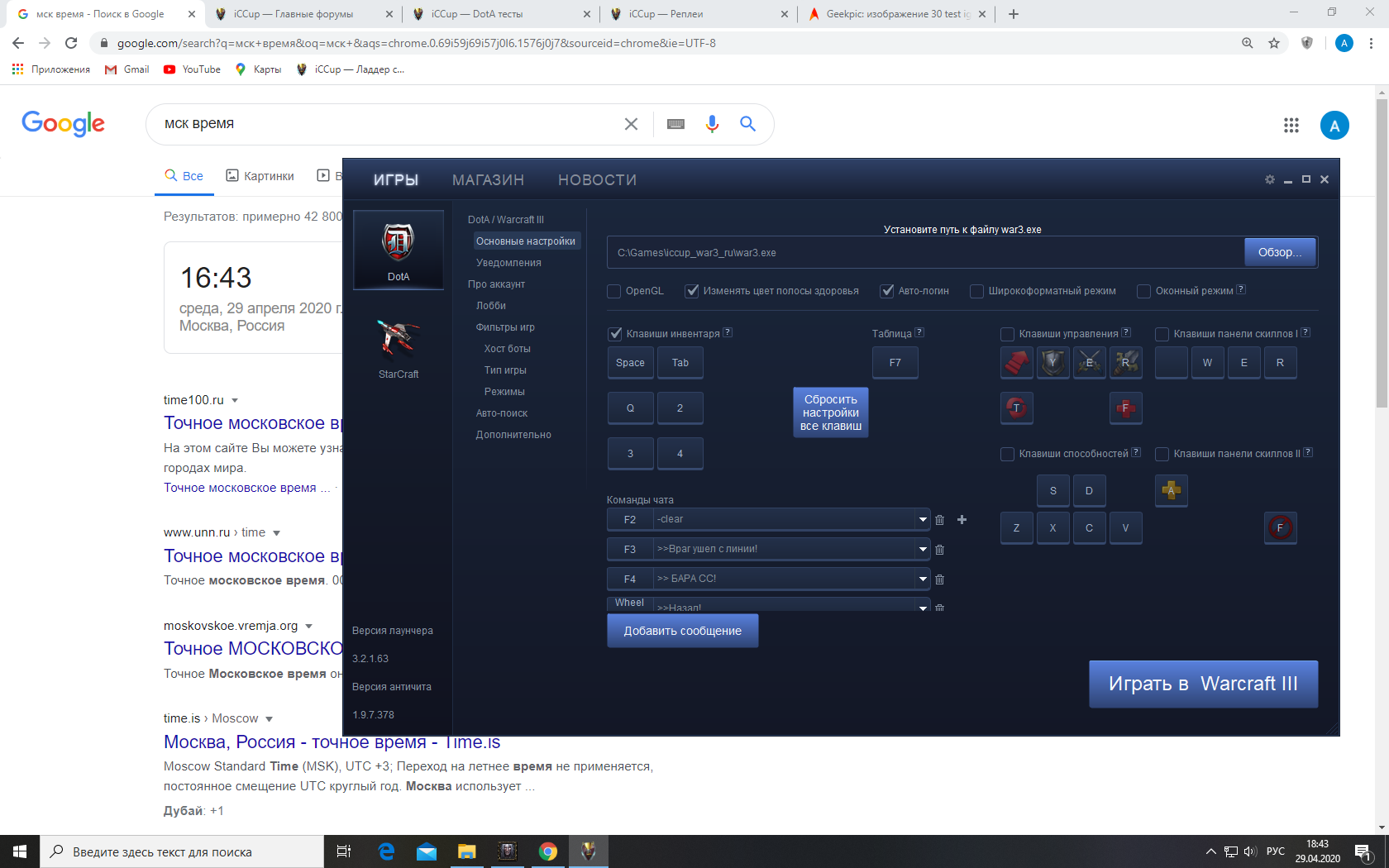
Task: Click the round F skill panel icon
Action: pyautogui.click(x=1281, y=527)
